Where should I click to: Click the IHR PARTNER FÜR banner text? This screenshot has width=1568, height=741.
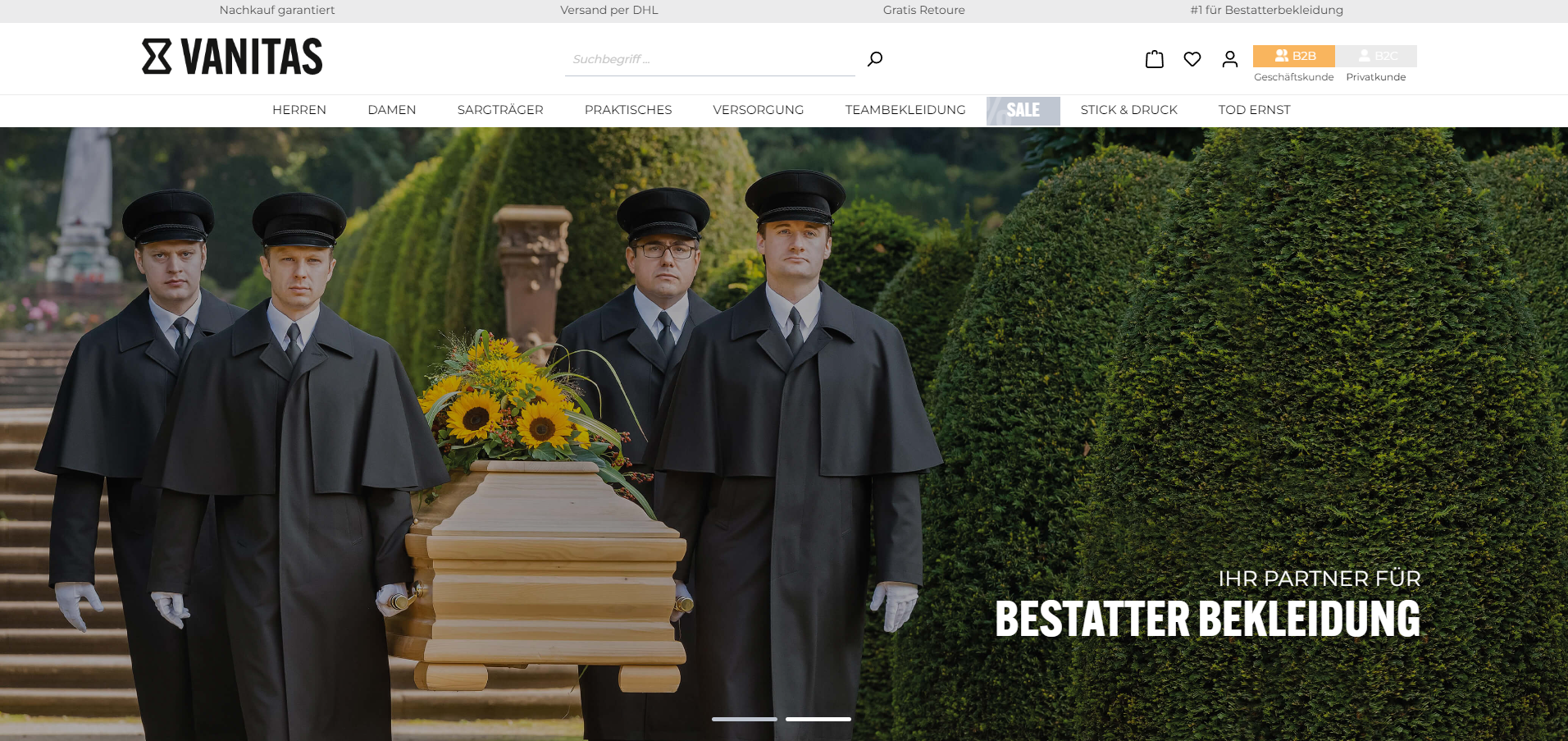pyautogui.click(x=1320, y=579)
